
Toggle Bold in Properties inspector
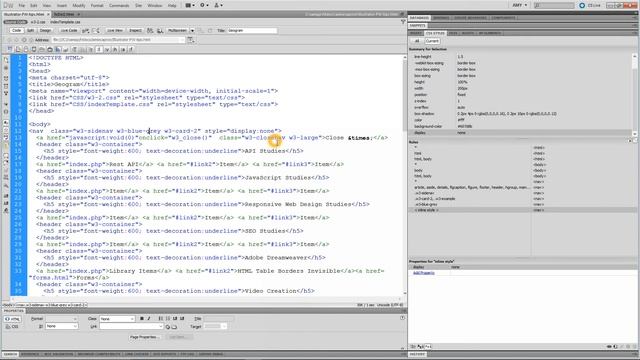142,319
